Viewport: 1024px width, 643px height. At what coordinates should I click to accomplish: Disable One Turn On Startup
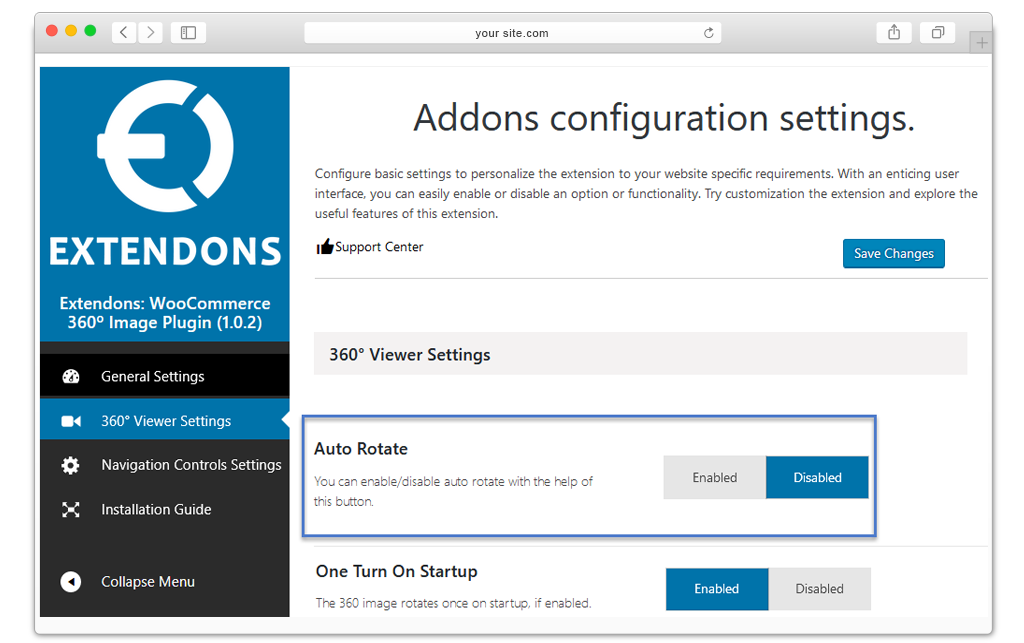coord(819,589)
